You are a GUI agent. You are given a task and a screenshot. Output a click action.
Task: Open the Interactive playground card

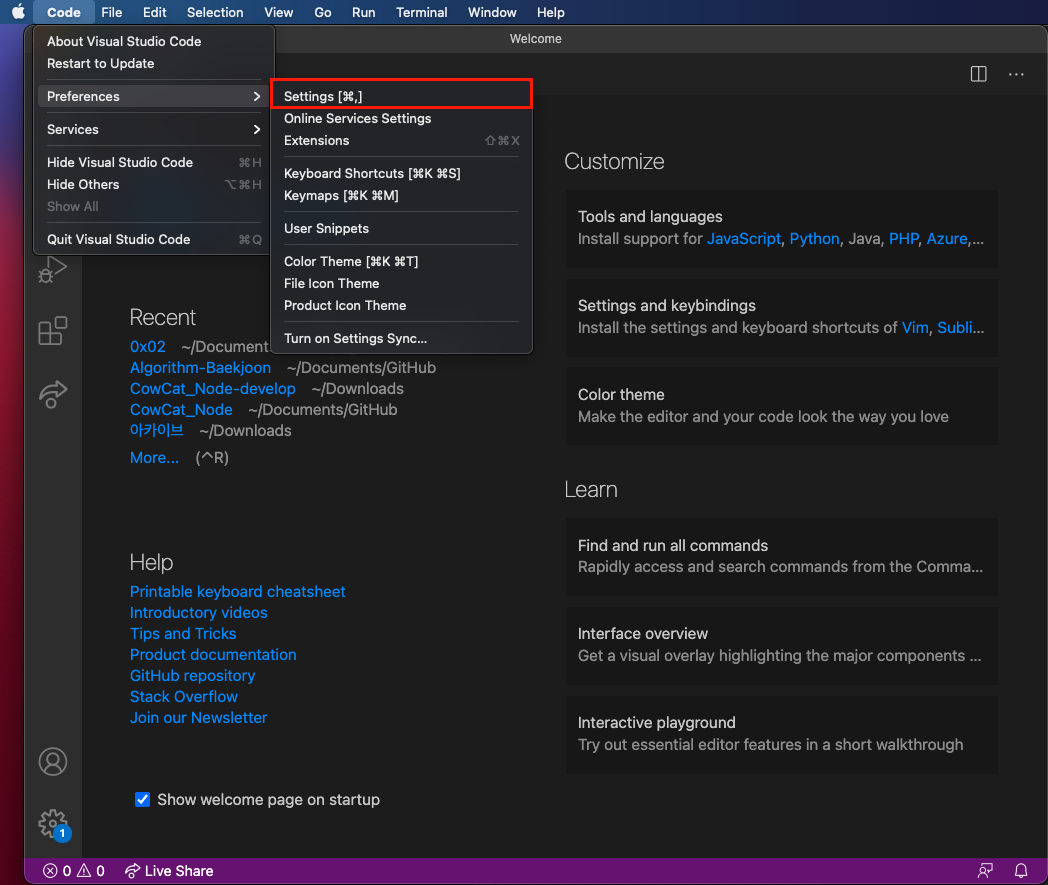tap(782, 735)
